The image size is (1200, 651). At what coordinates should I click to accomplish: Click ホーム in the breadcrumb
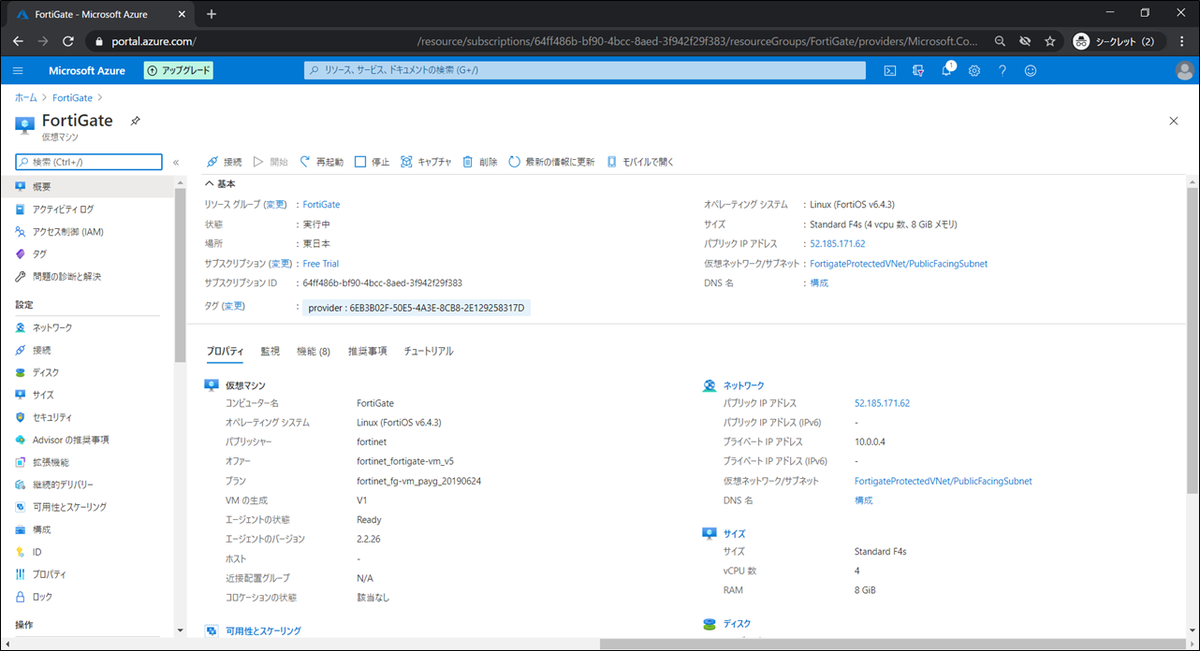pyautogui.click(x=26, y=97)
